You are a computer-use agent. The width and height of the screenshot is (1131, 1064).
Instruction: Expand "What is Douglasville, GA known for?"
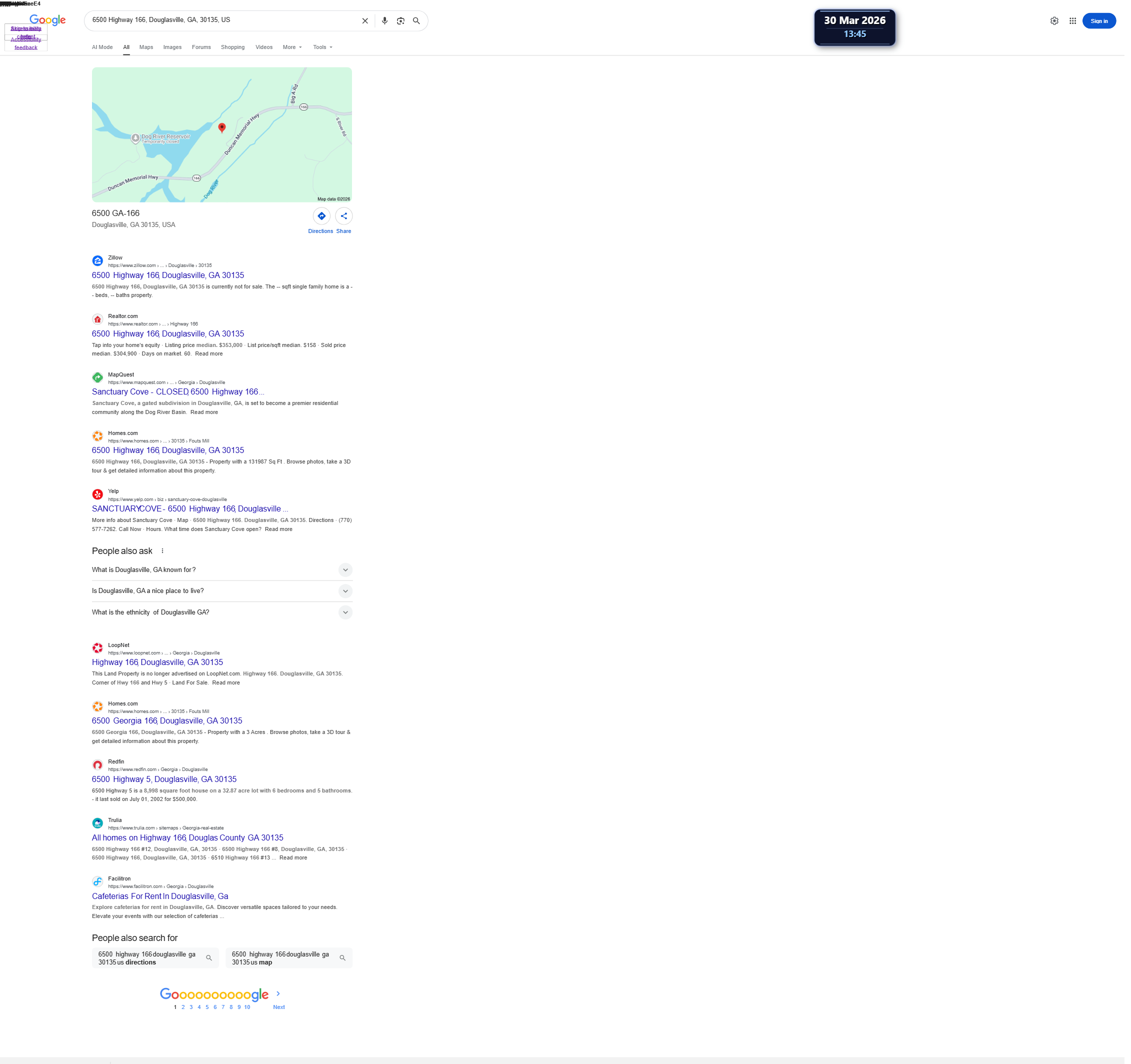coord(345,569)
